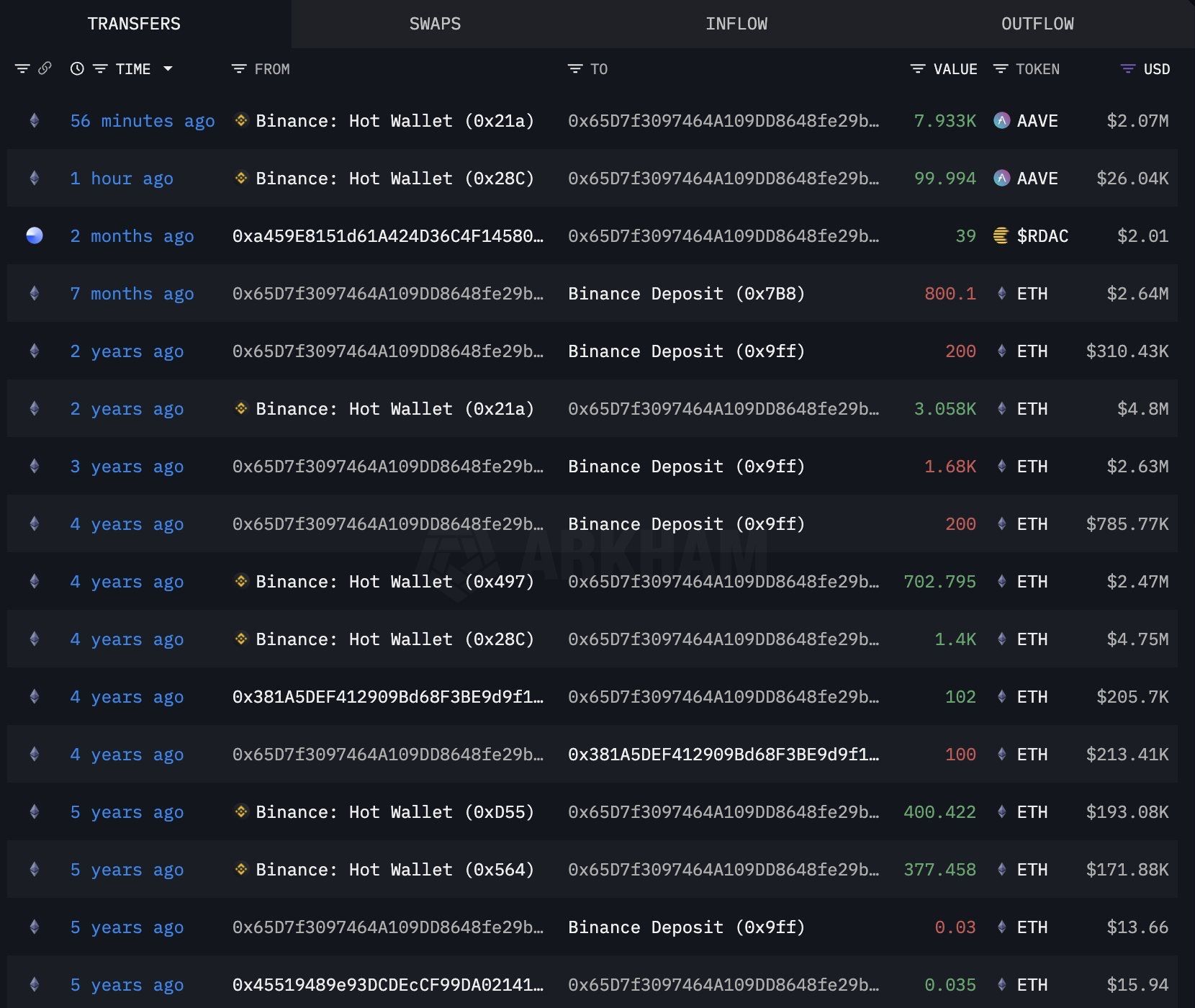Viewport: 1195px width, 1008px height.
Task: Click the Base chain icon in $RDAC row
Action: pos(35,235)
